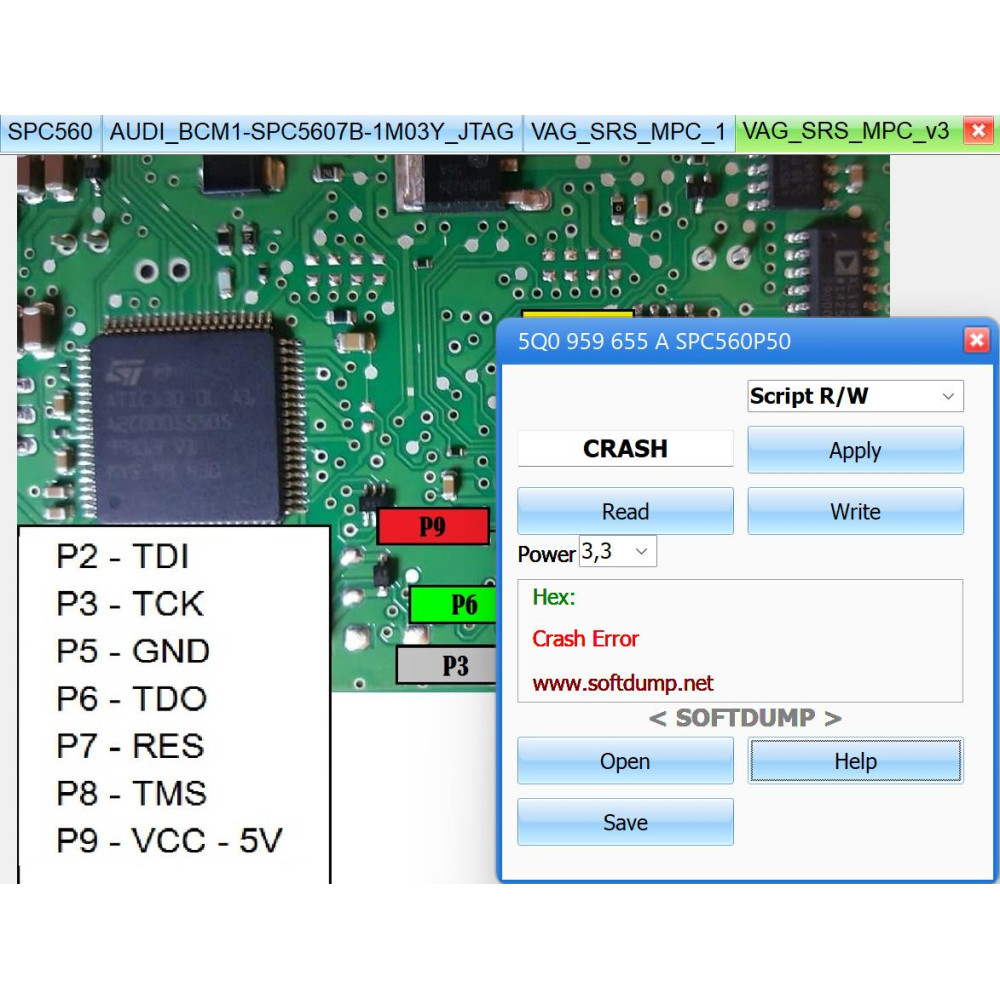The width and height of the screenshot is (1000, 1000).
Task: Click the "P9 - VCC - 5V" pinout line
Action: click(169, 841)
